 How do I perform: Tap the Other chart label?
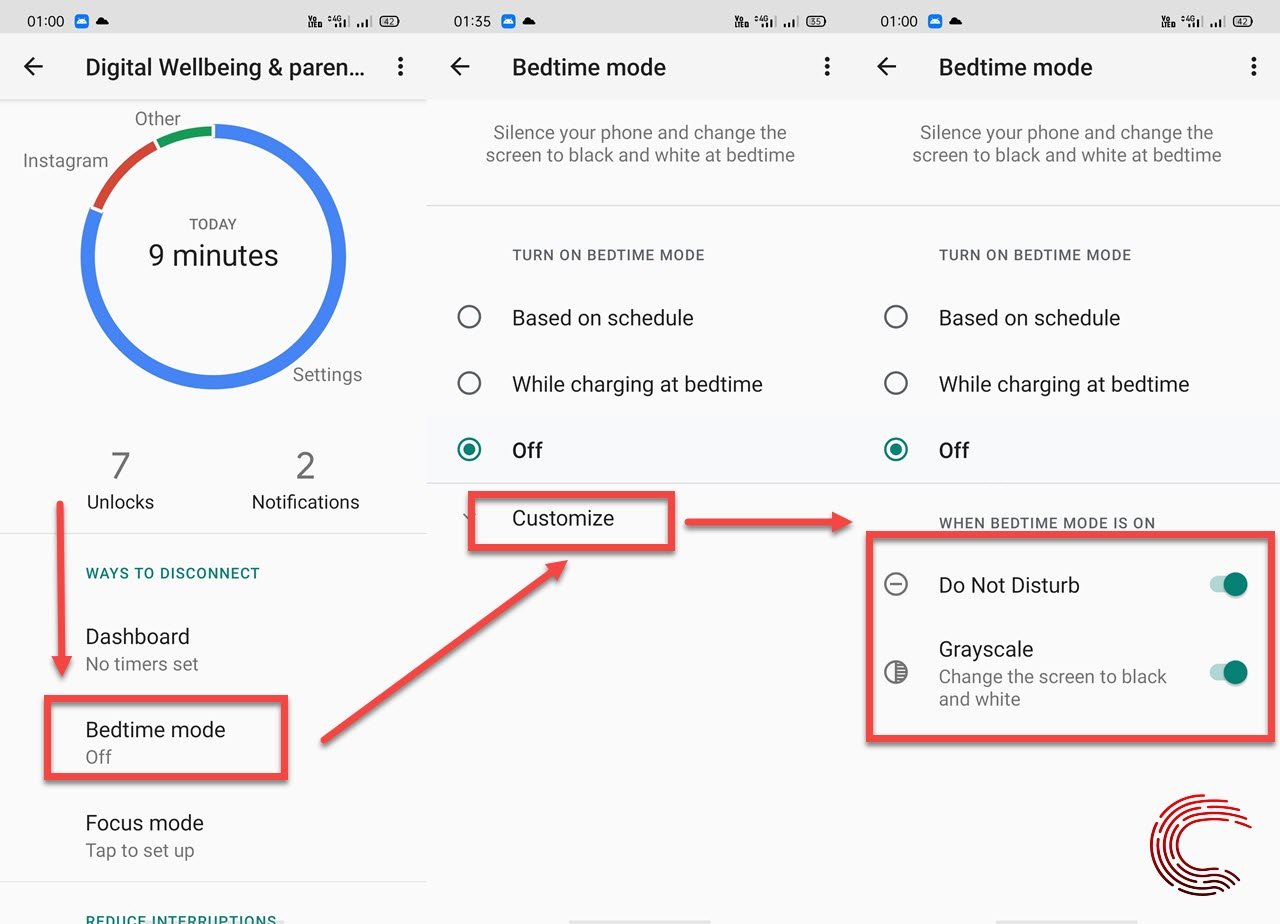(x=158, y=119)
